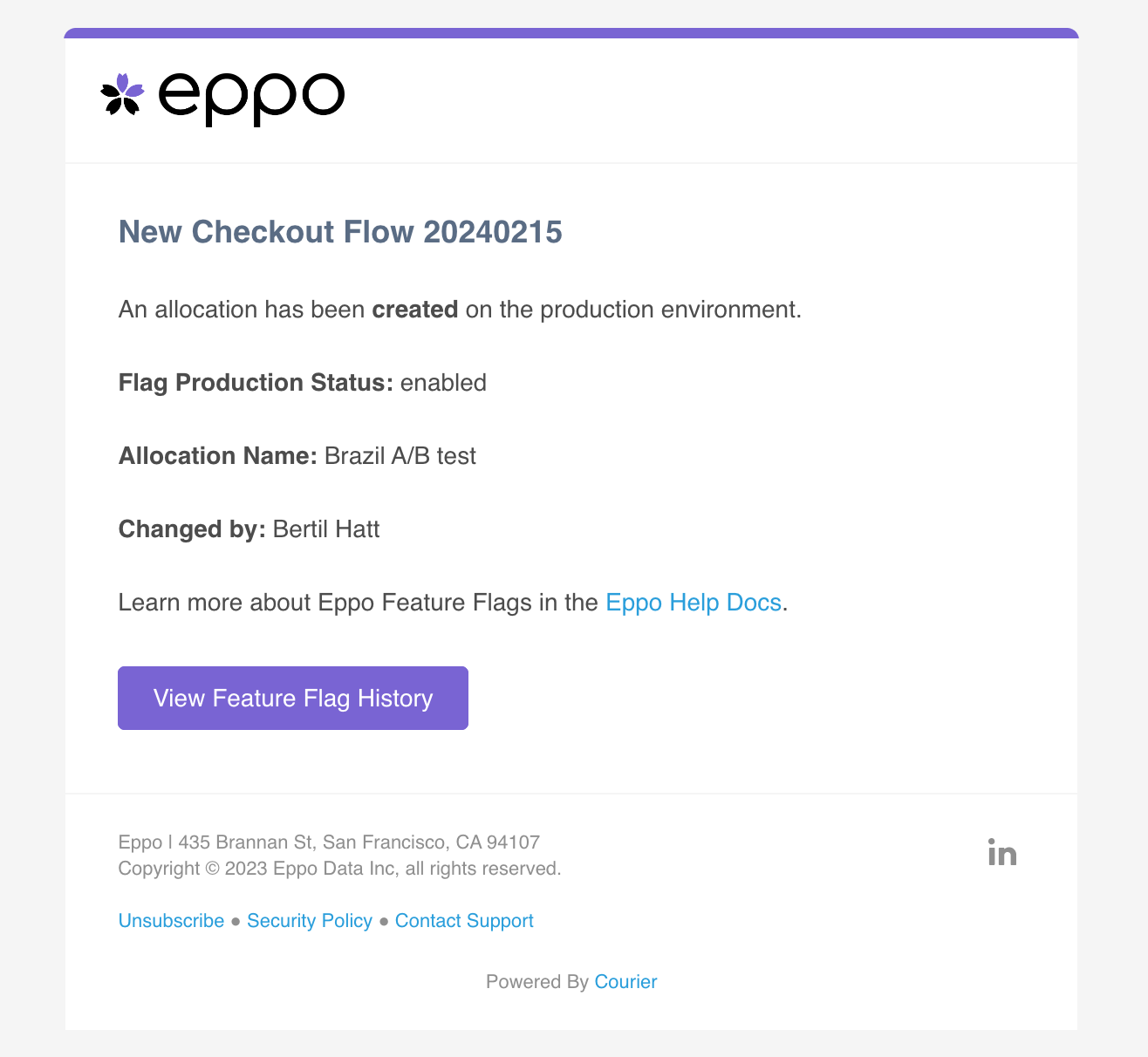Unsubscribe from these notifications
Image resolution: width=1148 pixels, height=1057 pixels.
click(x=170, y=921)
